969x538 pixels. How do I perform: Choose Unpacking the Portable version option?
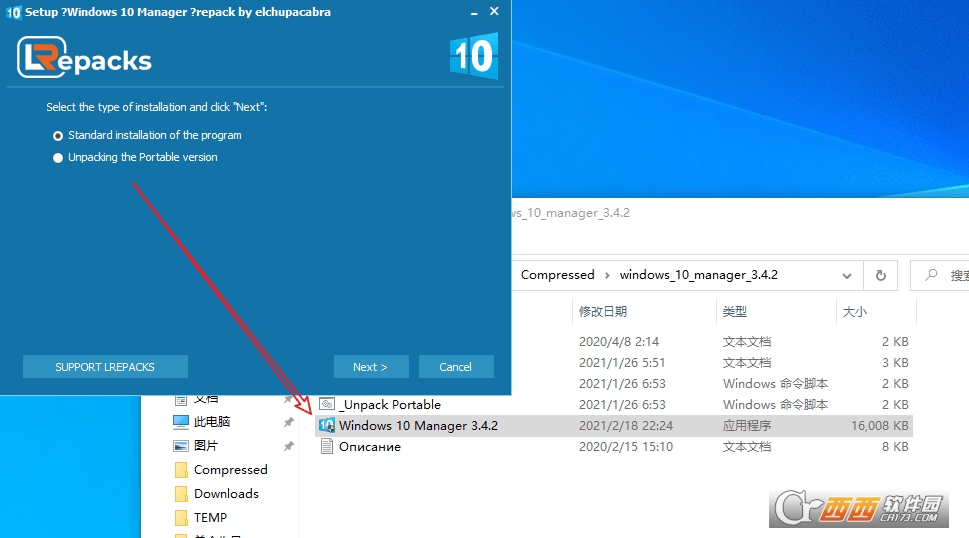(x=58, y=158)
